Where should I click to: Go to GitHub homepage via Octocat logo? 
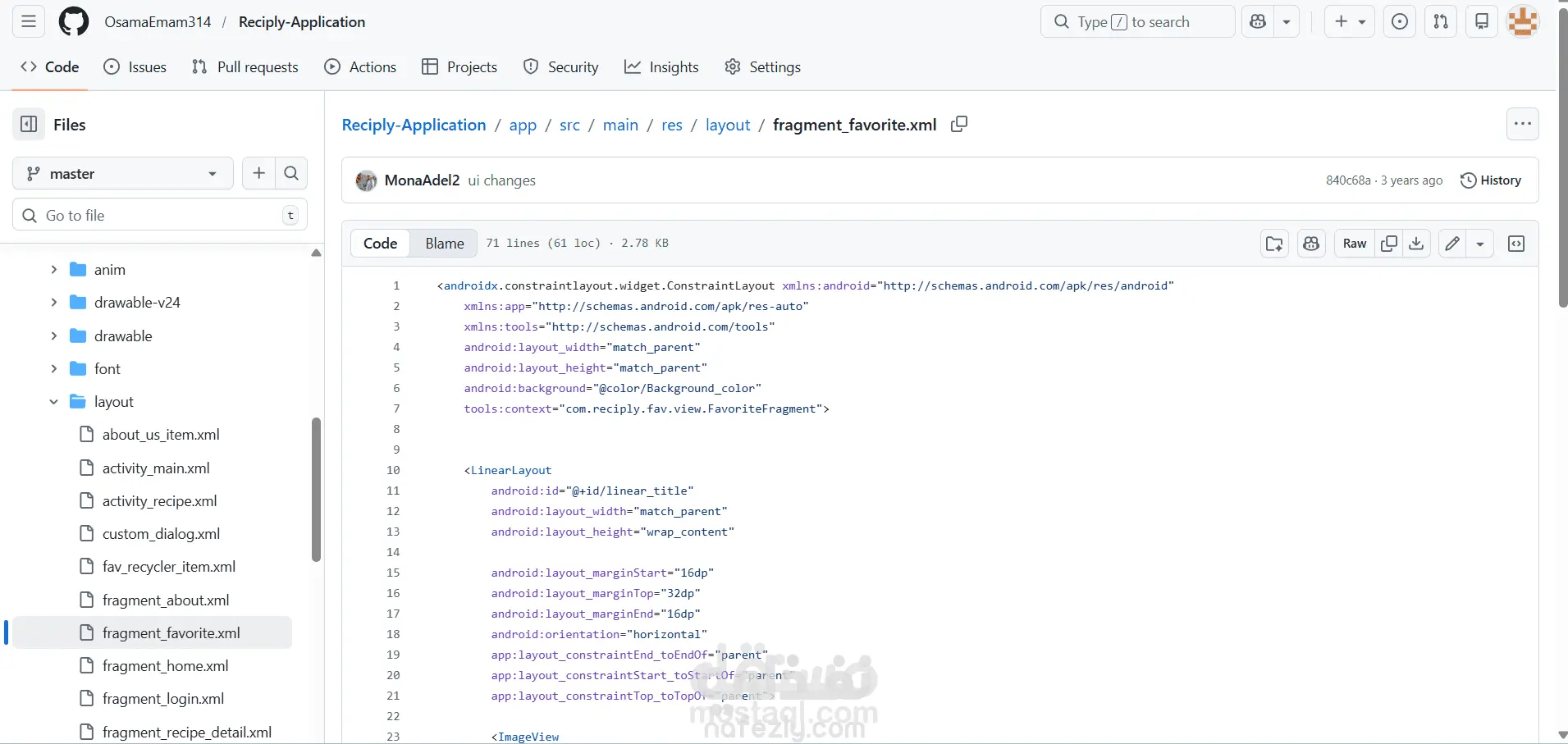[74, 21]
